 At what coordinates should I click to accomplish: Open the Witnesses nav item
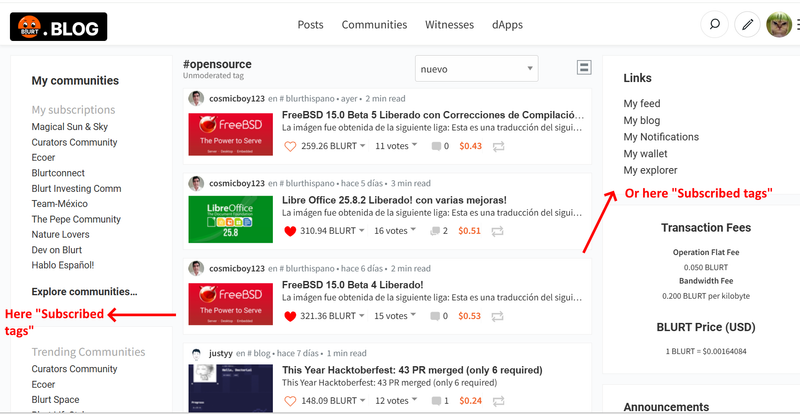click(449, 25)
